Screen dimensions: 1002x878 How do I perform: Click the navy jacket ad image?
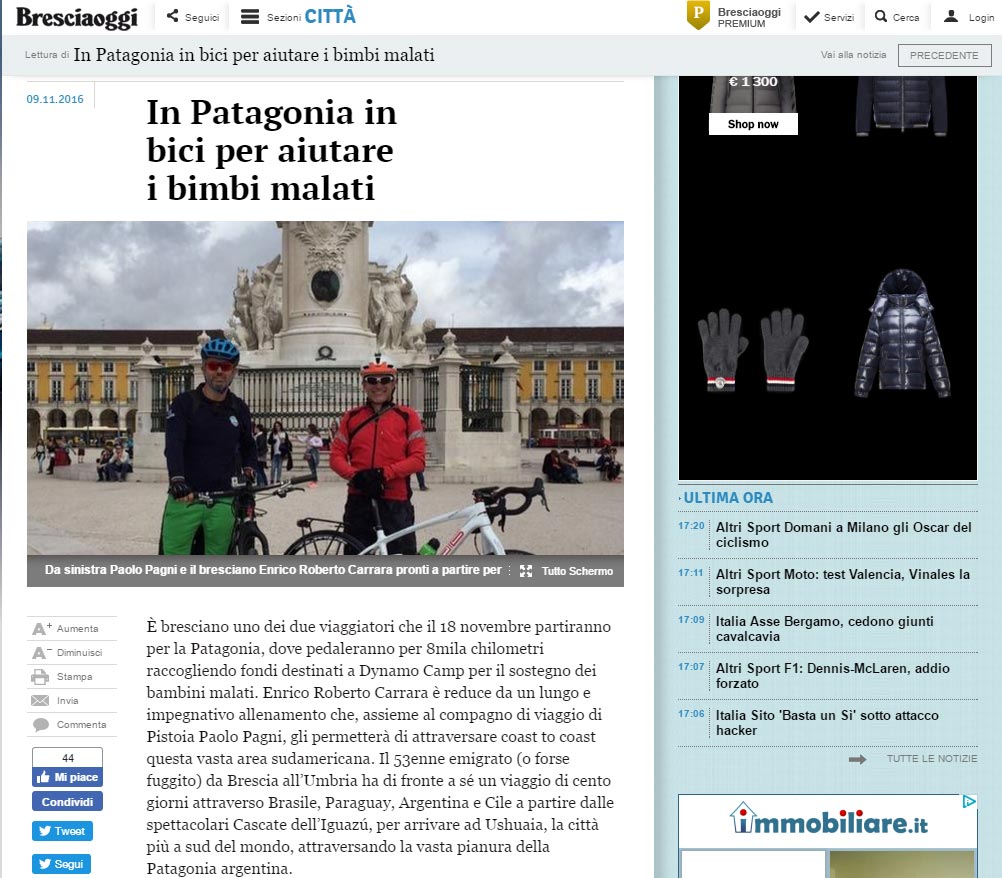click(902, 106)
